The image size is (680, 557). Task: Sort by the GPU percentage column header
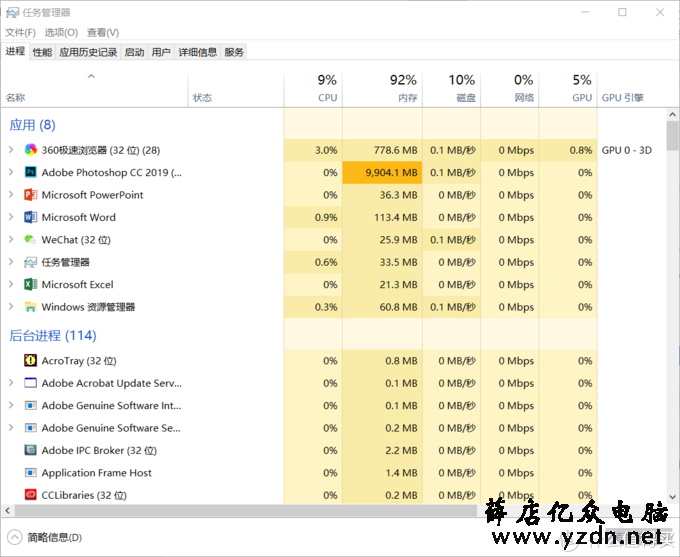tap(568, 89)
